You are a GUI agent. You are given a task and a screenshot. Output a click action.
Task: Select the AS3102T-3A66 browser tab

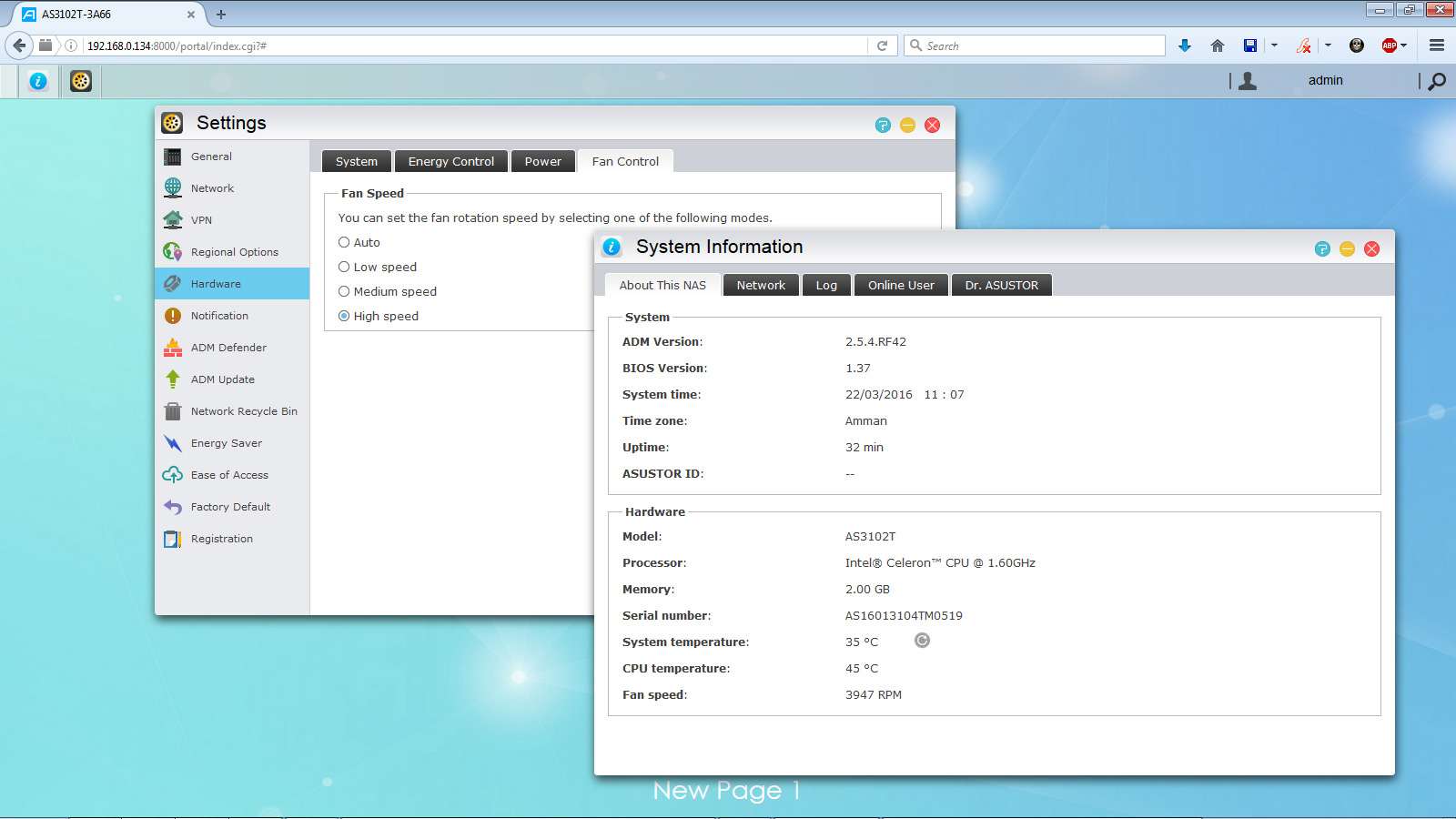pos(109,15)
